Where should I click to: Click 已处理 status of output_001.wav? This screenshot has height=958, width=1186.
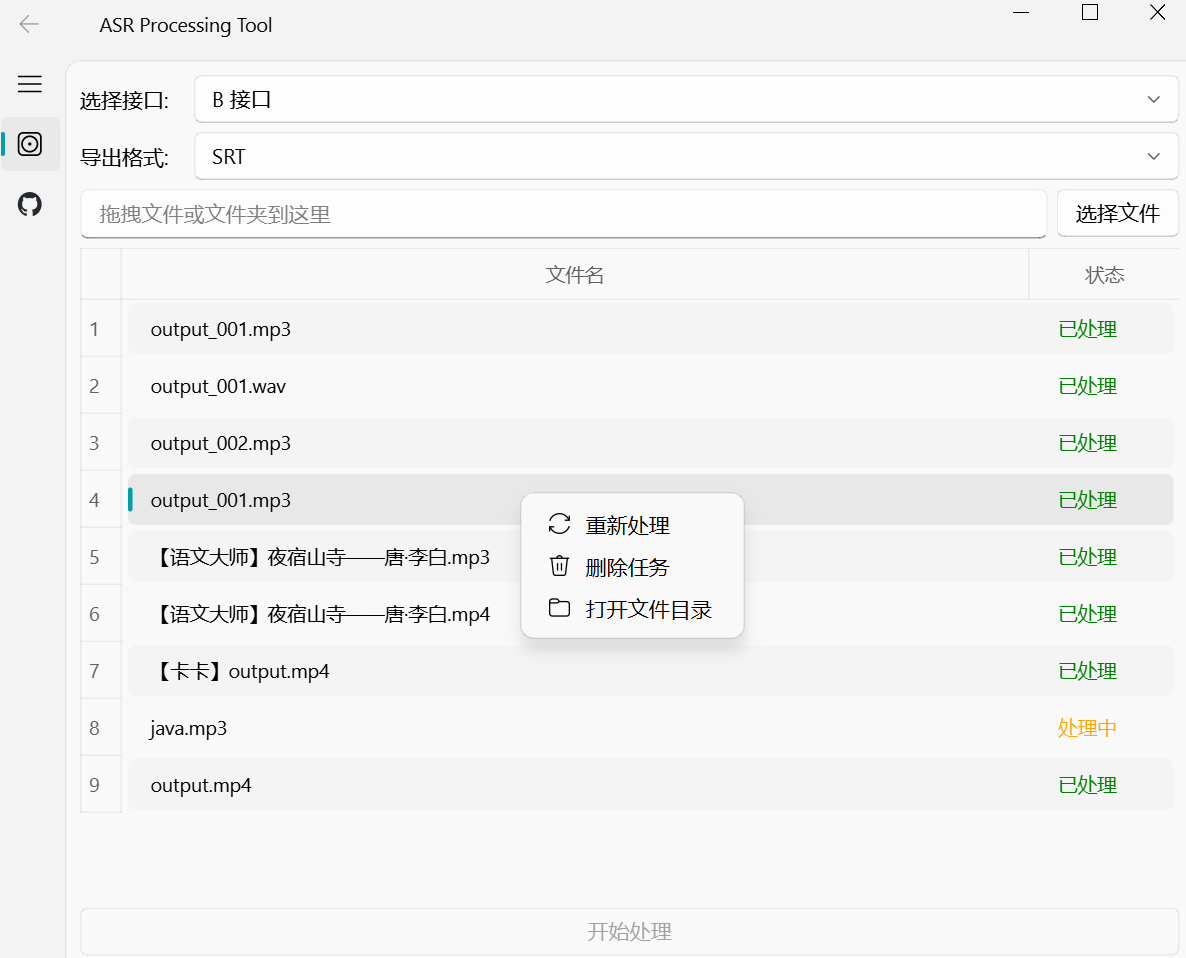point(1087,386)
